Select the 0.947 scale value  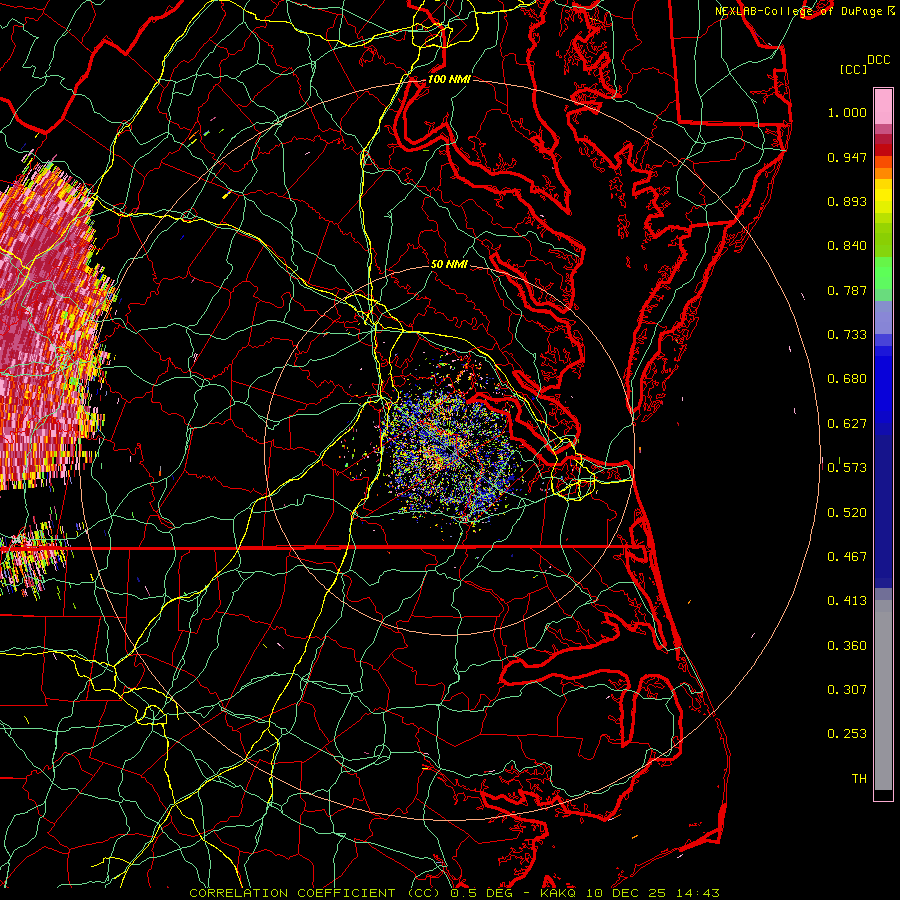coord(847,157)
